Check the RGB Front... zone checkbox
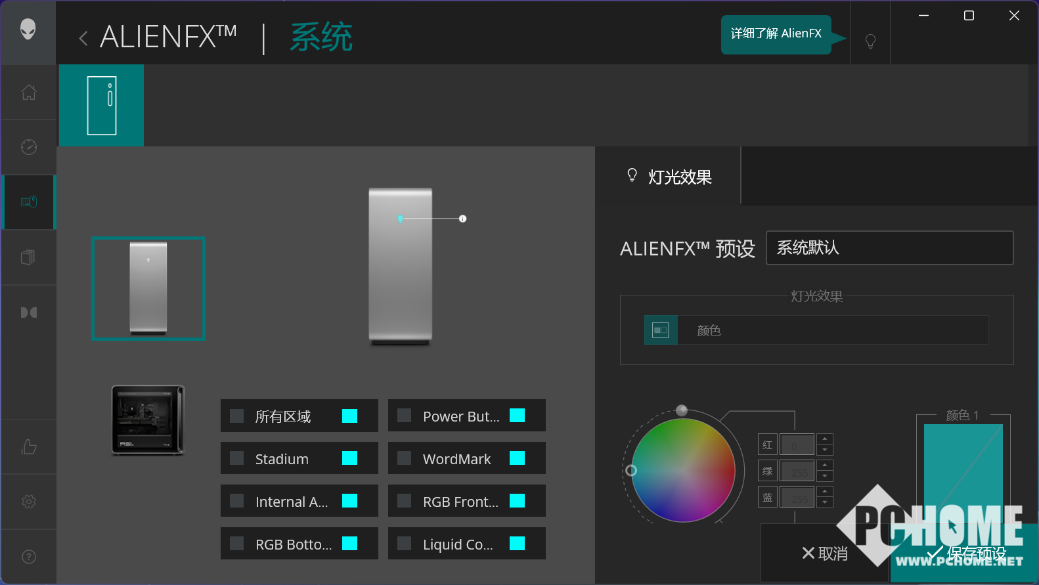Viewport: 1039px width, 585px height. [x=404, y=502]
